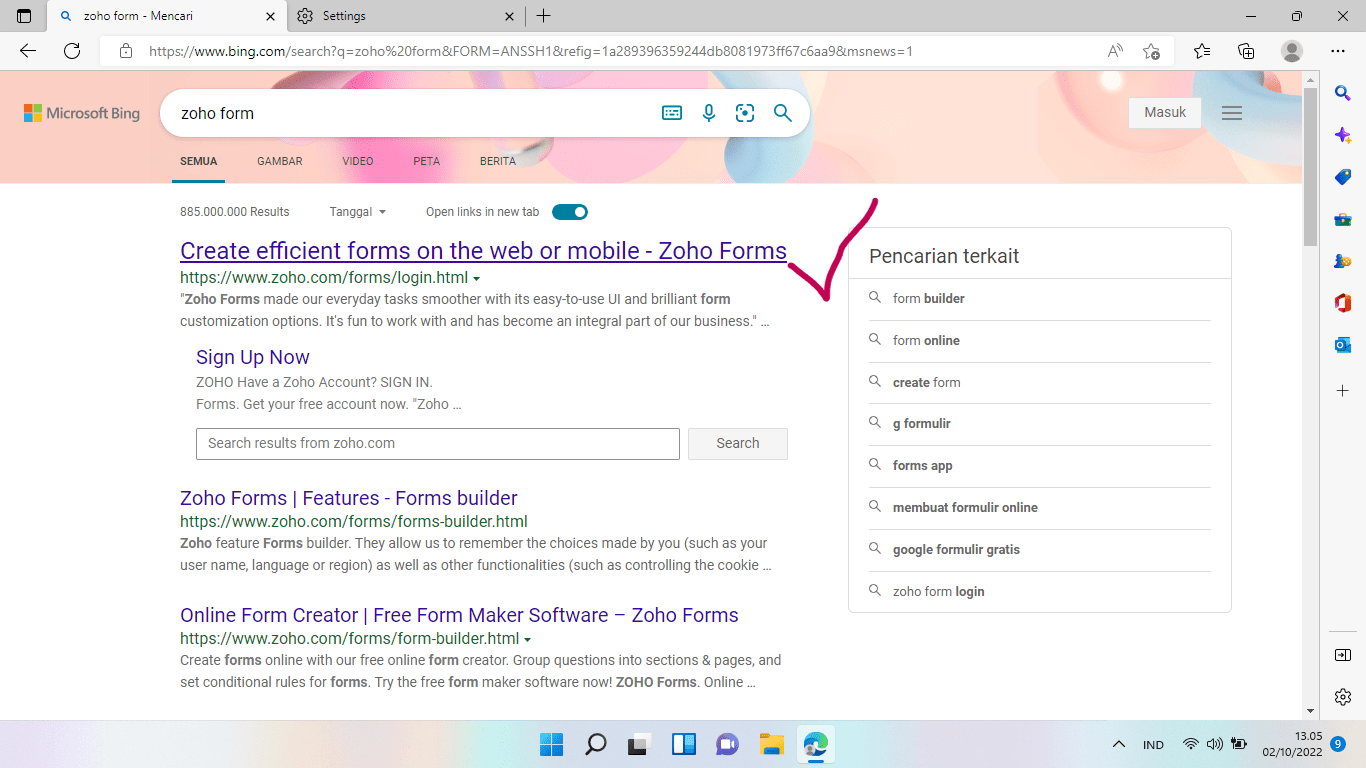Open the Sign Up Now link

click(253, 357)
